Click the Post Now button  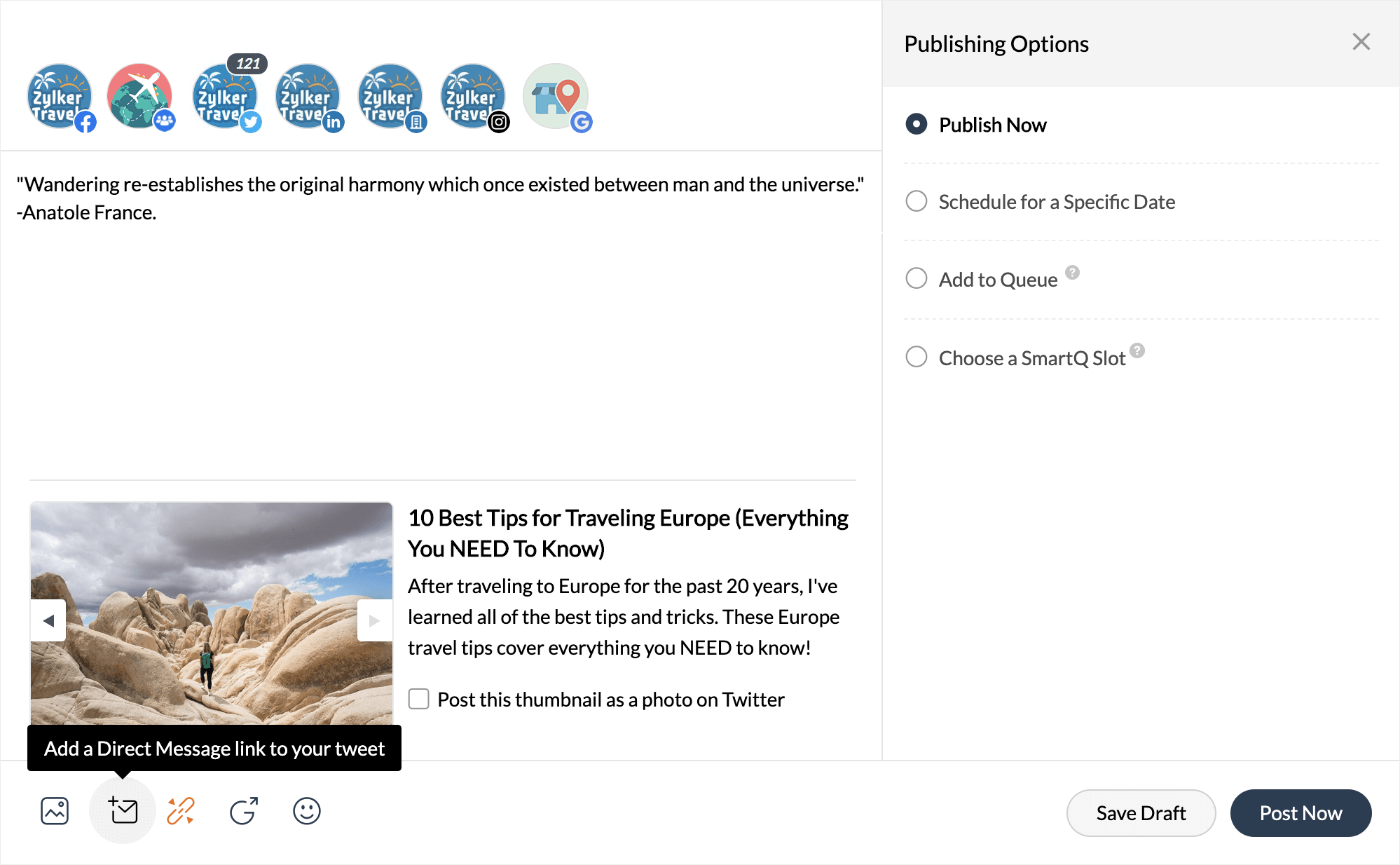pyautogui.click(x=1301, y=813)
